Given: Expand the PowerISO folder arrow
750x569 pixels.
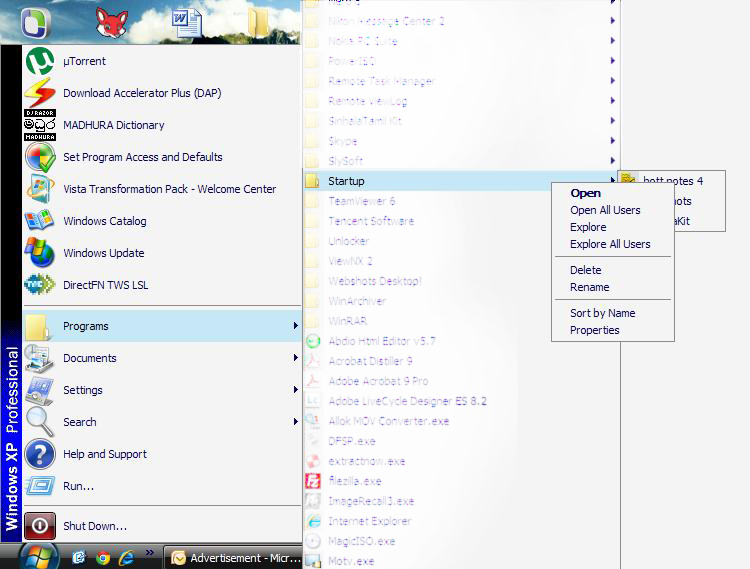Looking at the screenshot, I should tap(613, 61).
